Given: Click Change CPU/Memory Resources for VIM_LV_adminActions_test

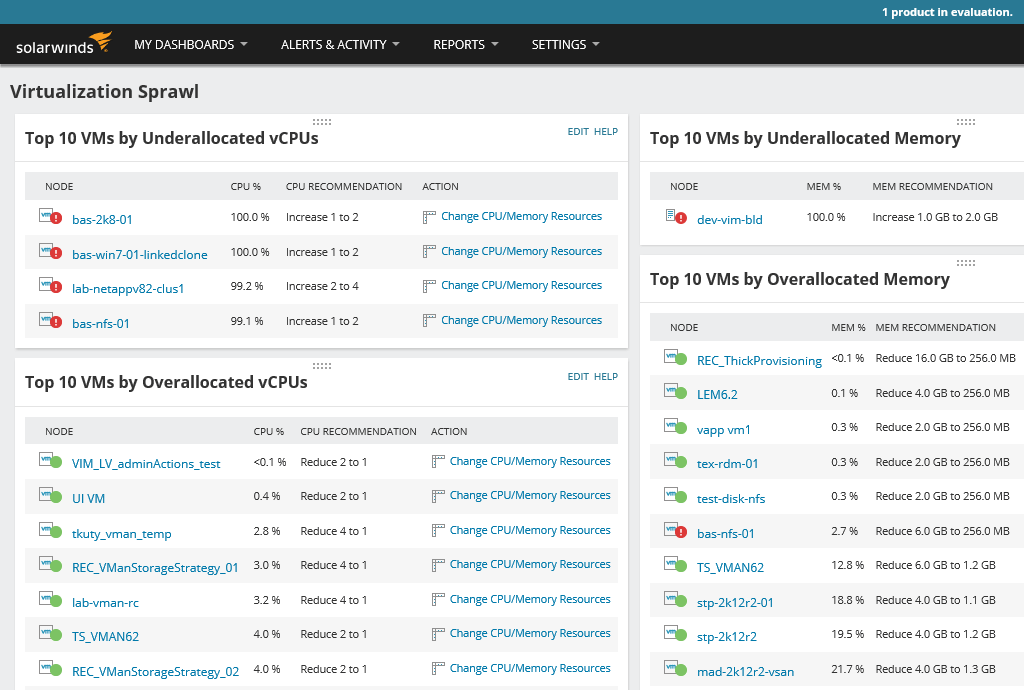Looking at the screenshot, I should pyautogui.click(x=530, y=462).
